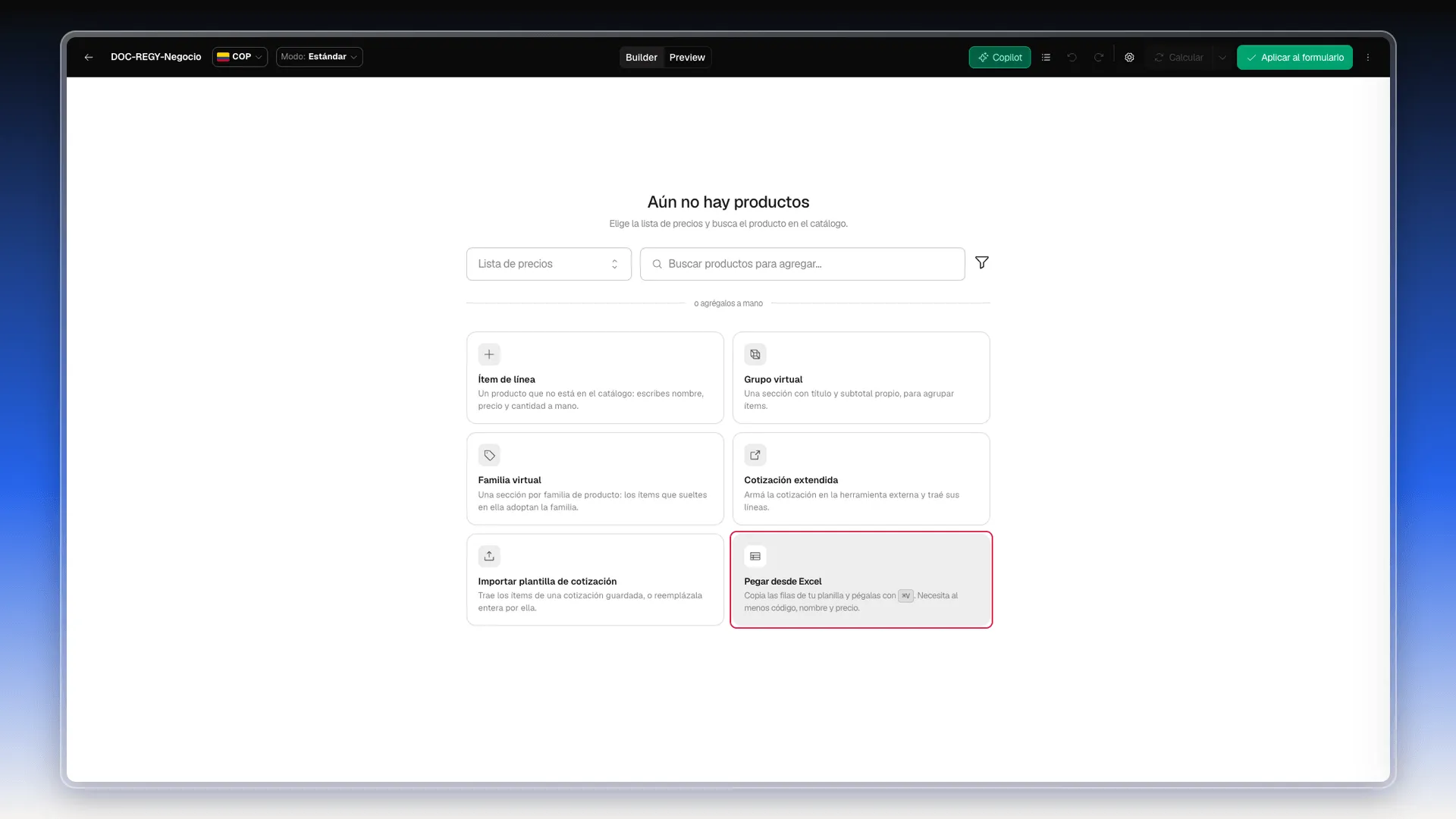Switch to the Builder tab
Image resolution: width=1456 pixels, height=819 pixels.
pyautogui.click(x=642, y=58)
